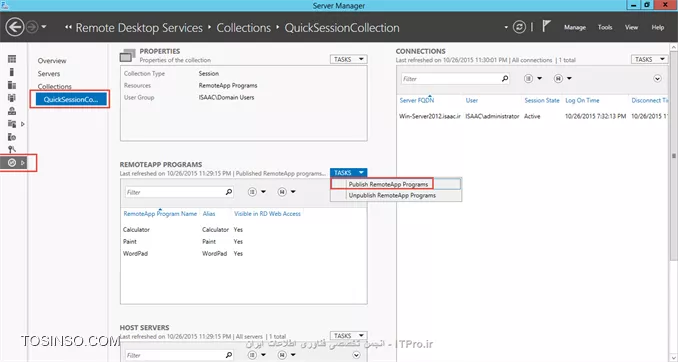Open the DNS role icon in sidebar
The height and width of the screenshot is (362, 678).
pyautogui.click(x=12, y=111)
